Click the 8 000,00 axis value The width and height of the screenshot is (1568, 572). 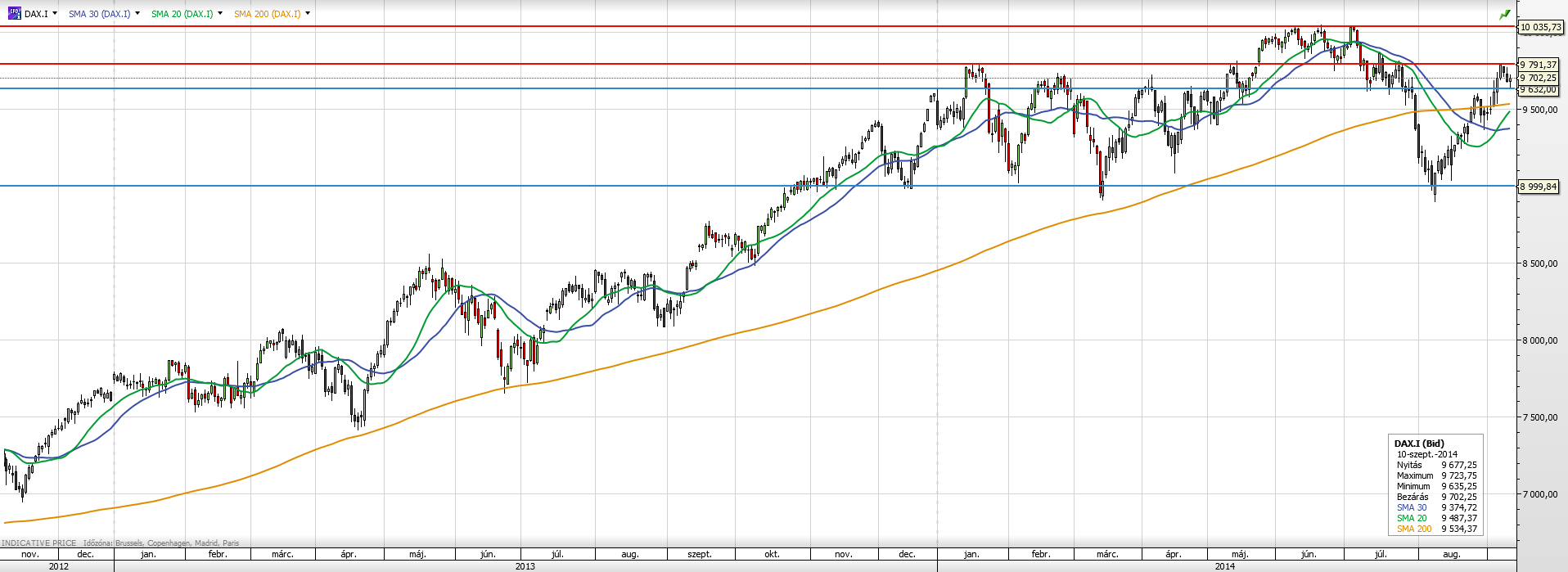pos(1539,340)
